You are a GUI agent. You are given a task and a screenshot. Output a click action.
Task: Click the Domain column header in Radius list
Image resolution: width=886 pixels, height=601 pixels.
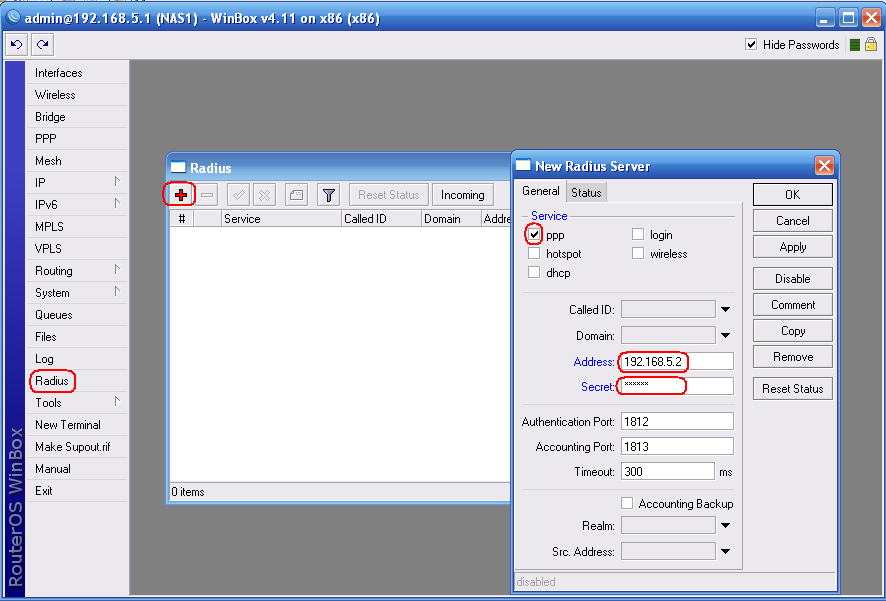[451, 219]
